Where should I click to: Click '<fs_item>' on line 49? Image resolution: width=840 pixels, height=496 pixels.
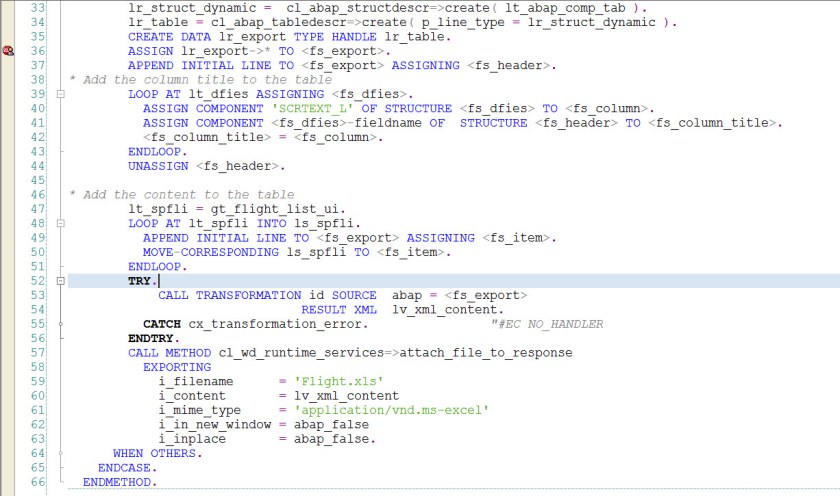[x=516, y=238]
